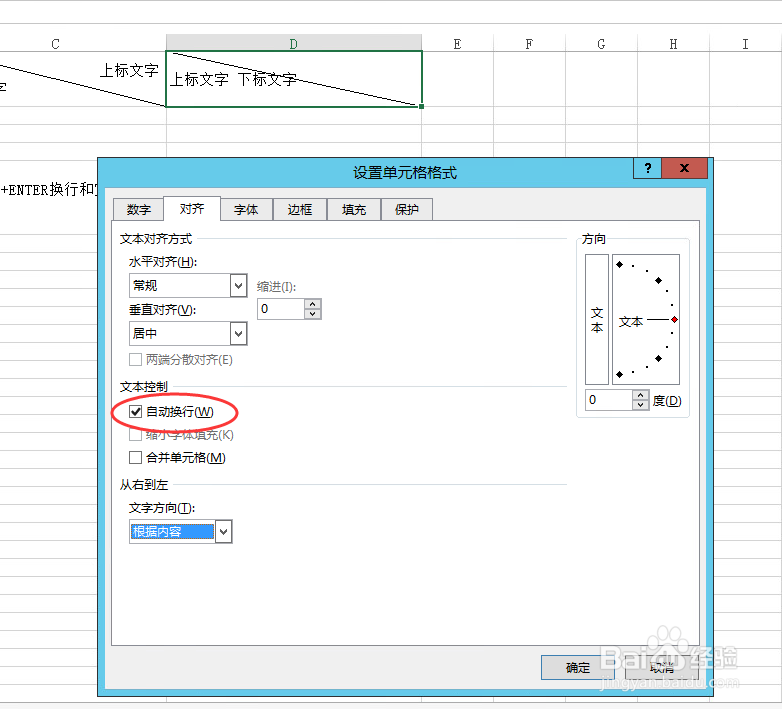
Task: Open the 数字 tab
Action: pos(138,209)
